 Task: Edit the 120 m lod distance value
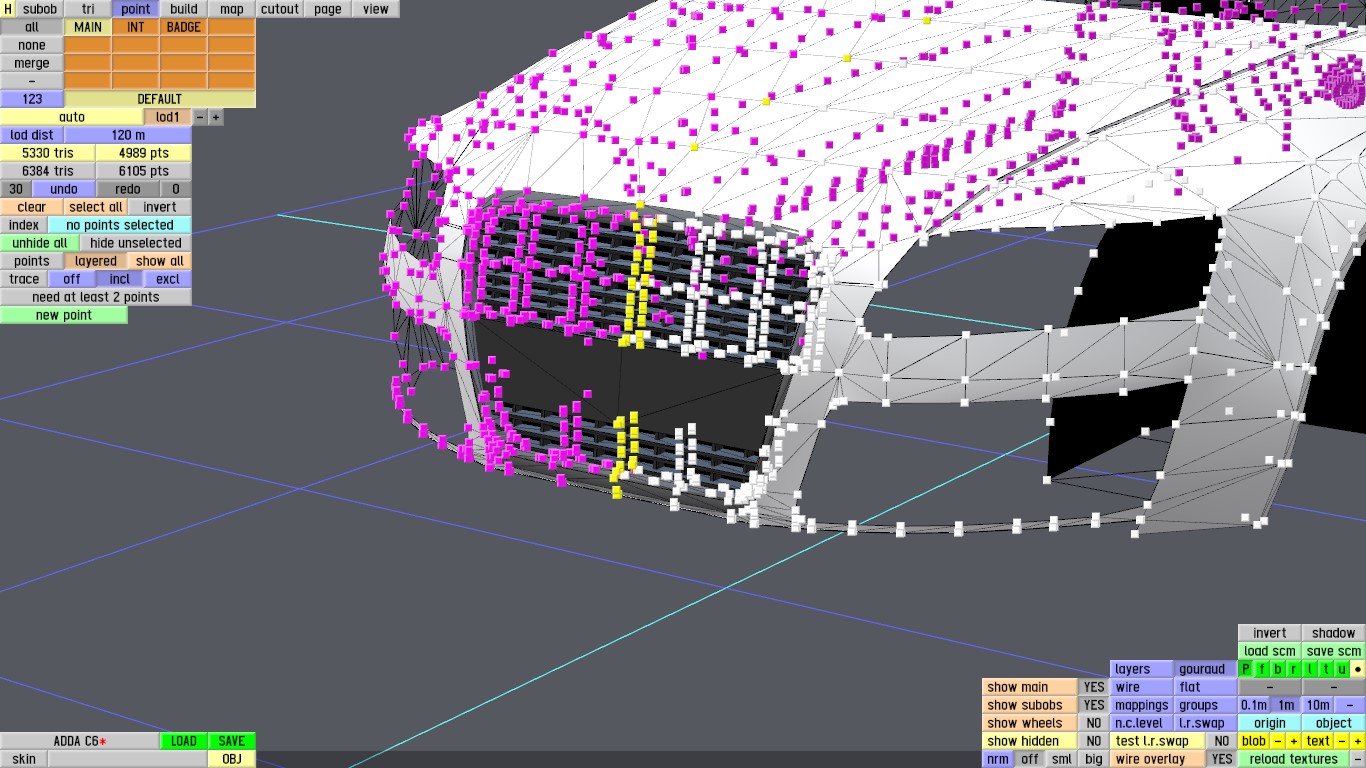128,135
